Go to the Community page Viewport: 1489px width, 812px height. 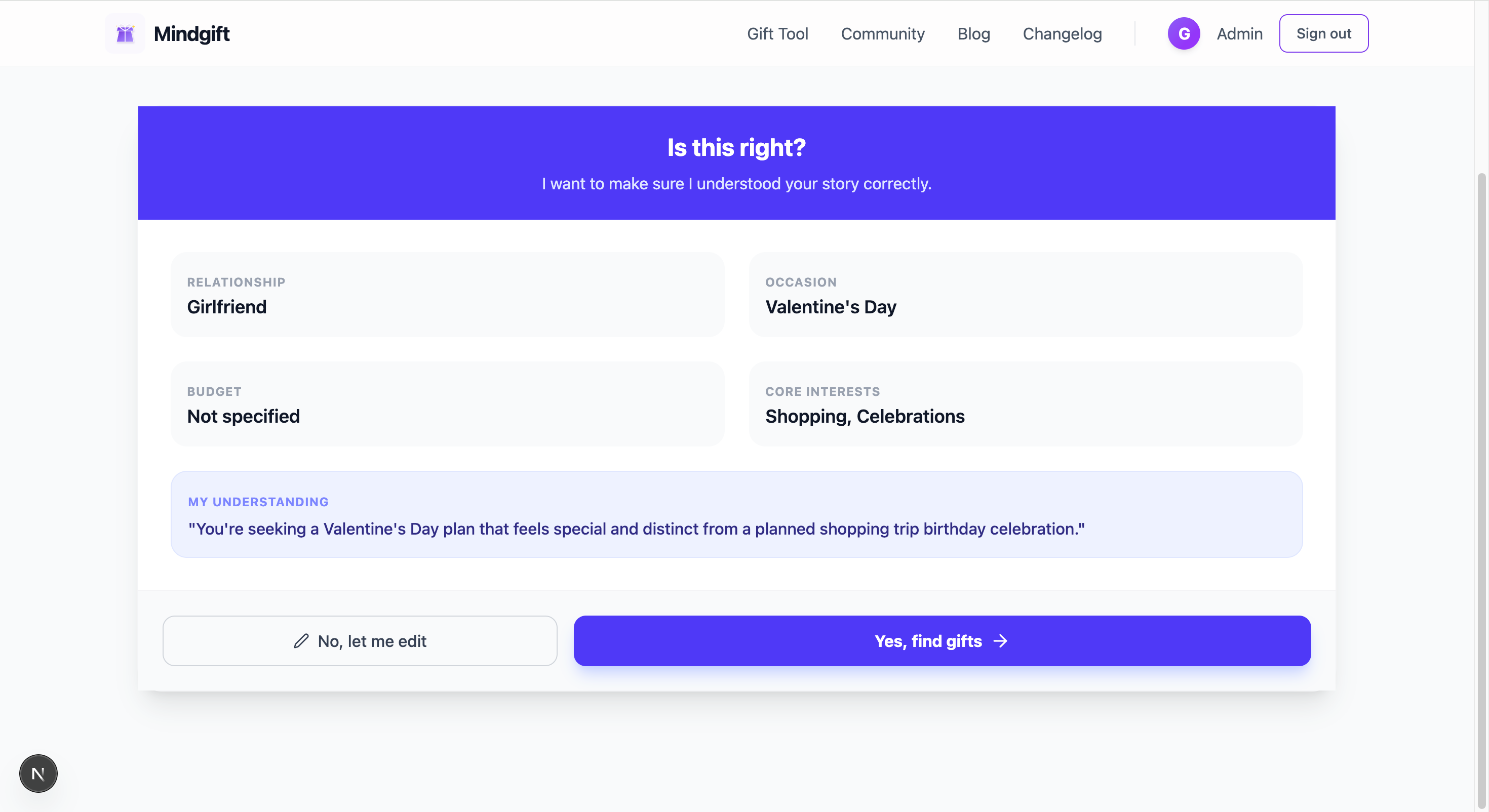(883, 33)
